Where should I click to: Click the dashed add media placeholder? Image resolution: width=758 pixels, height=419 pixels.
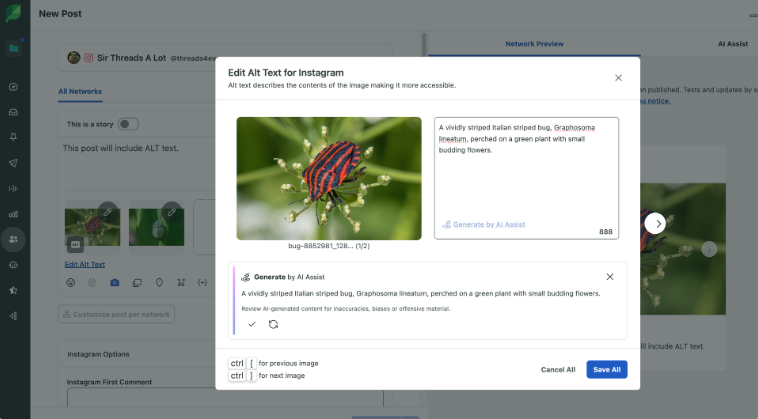pos(204,227)
